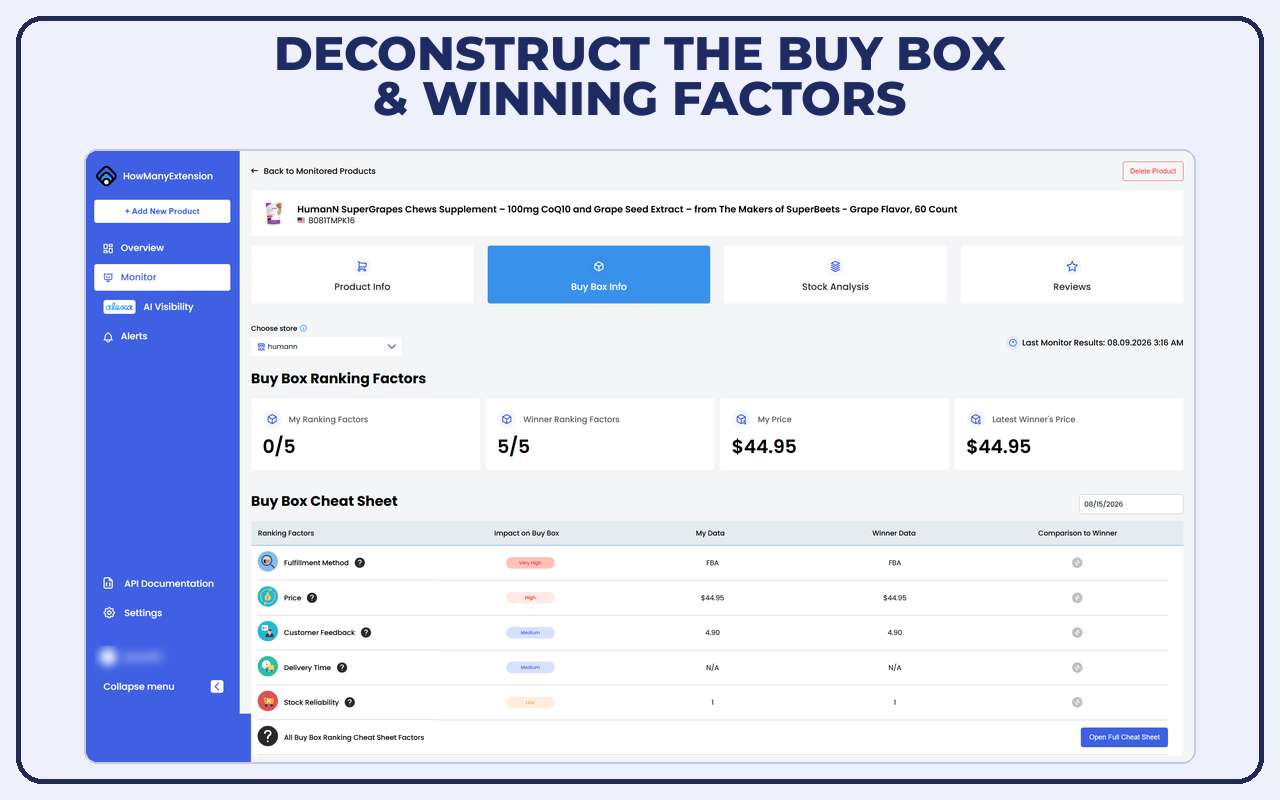The width and height of the screenshot is (1280, 800).
Task: Click the Customer Feedback help question mark
Action: [366, 633]
